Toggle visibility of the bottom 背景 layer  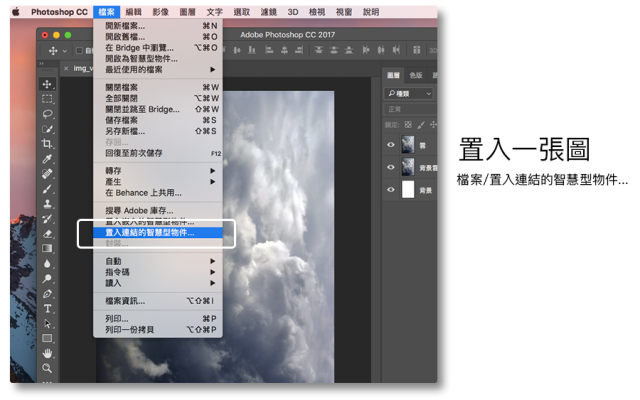[391, 189]
